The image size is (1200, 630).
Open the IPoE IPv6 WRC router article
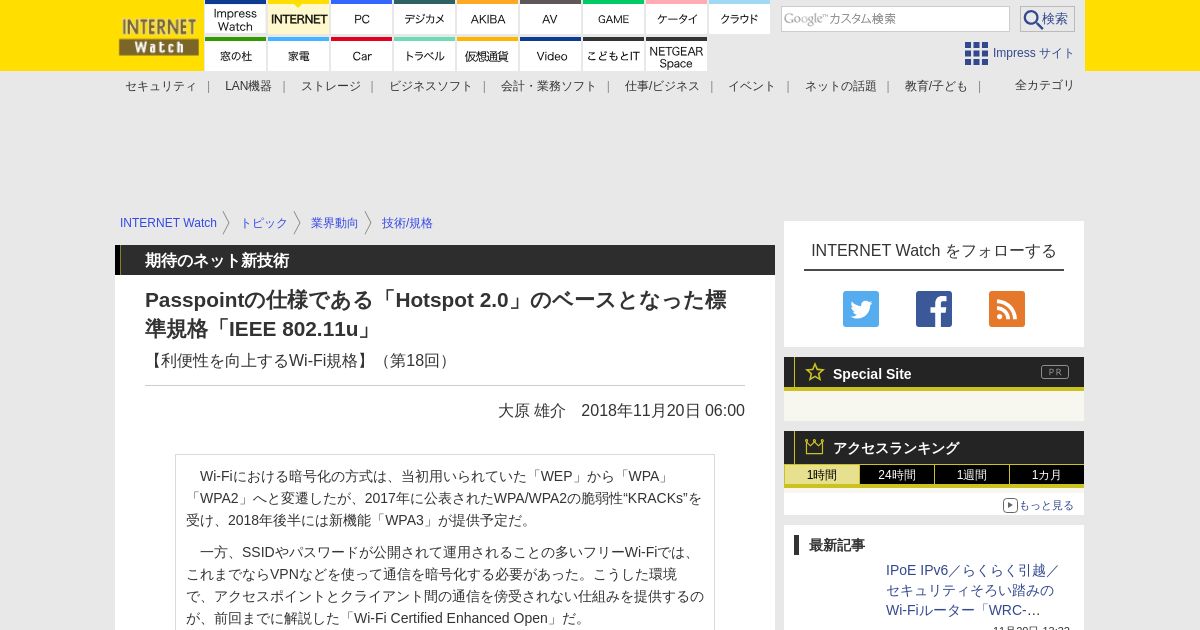(972, 590)
